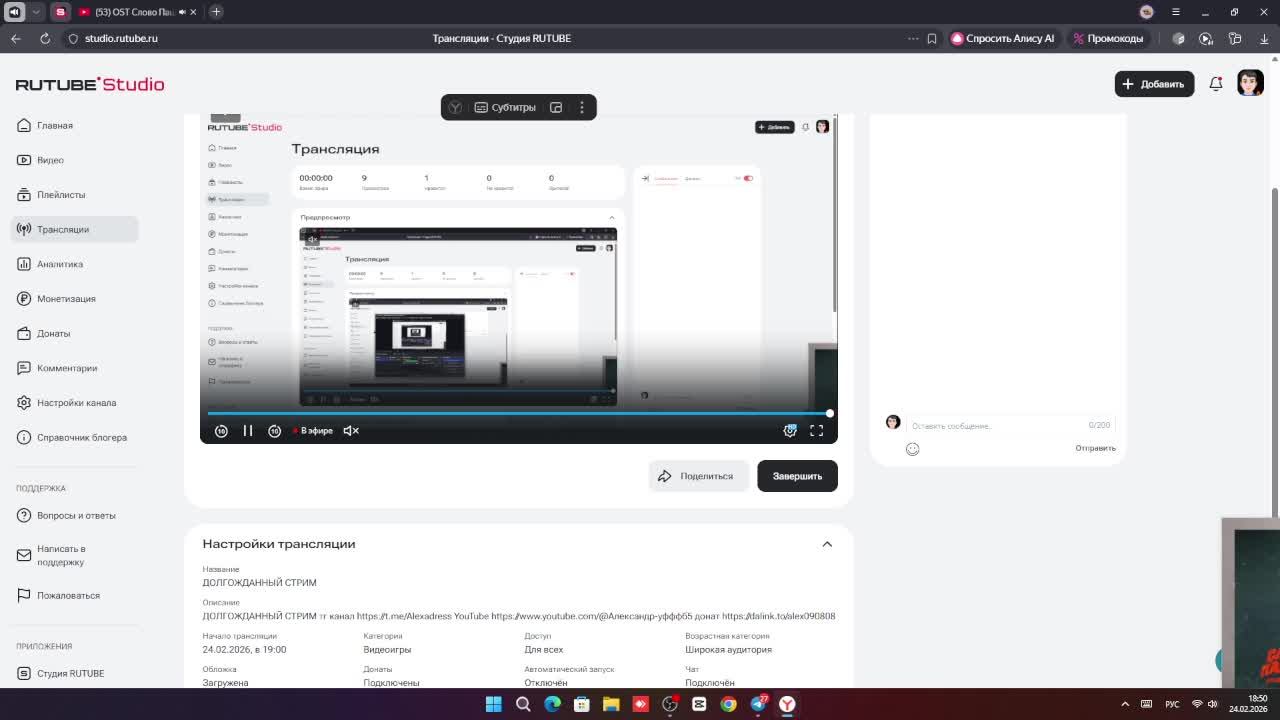Rewind the stream ten seconds
1280x720 pixels.
(221, 431)
